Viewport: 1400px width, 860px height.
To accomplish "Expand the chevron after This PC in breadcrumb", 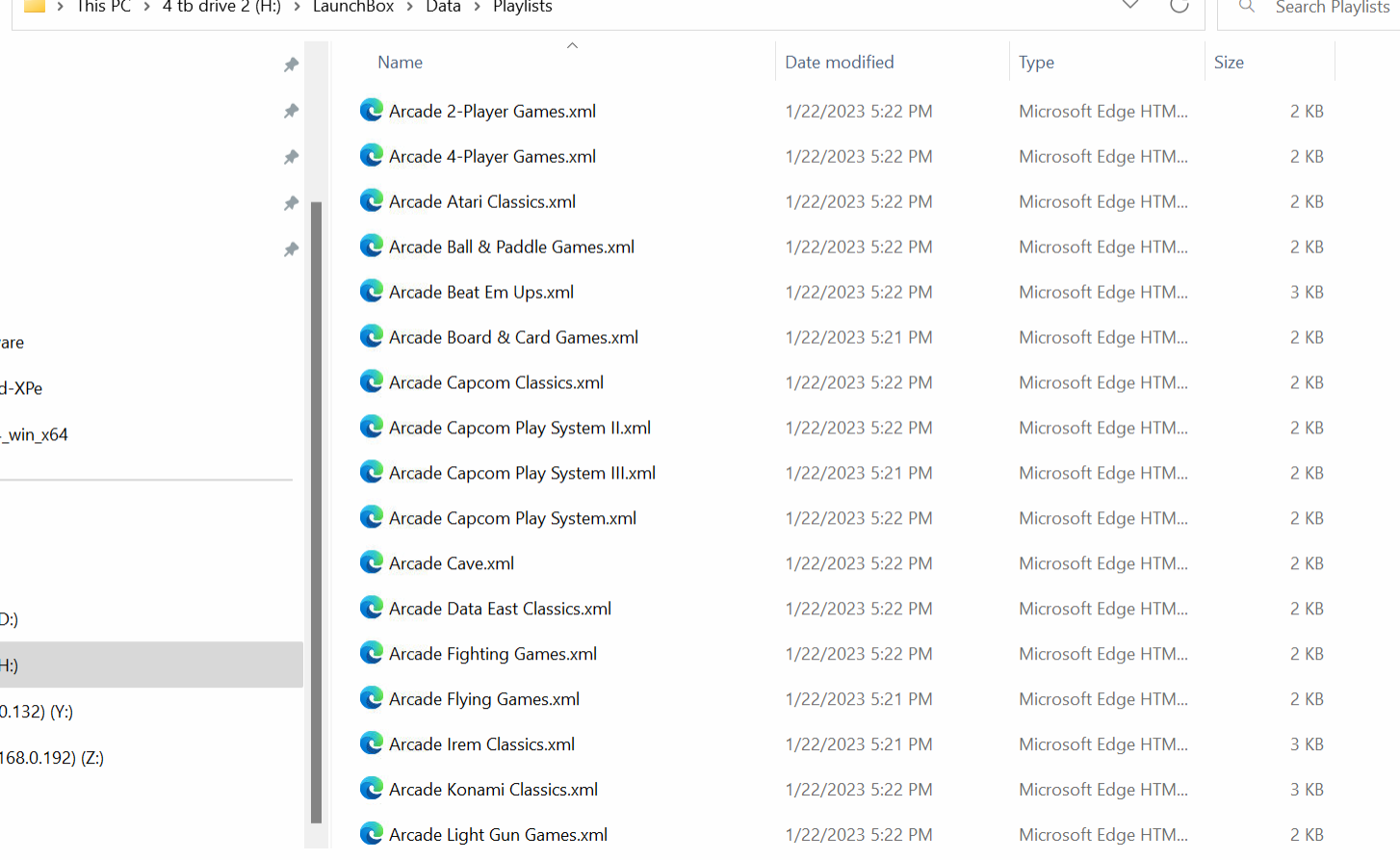I will point(147,7).
